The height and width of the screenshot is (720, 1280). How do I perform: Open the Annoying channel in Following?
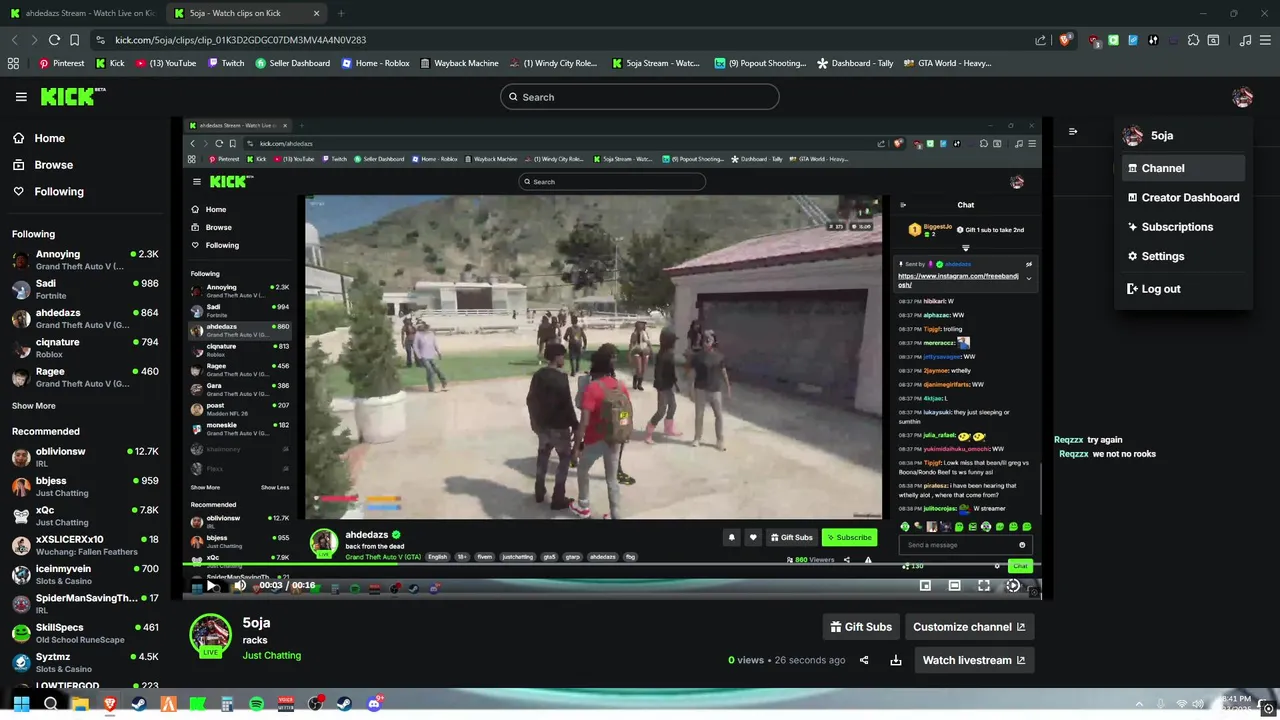[85, 260]
